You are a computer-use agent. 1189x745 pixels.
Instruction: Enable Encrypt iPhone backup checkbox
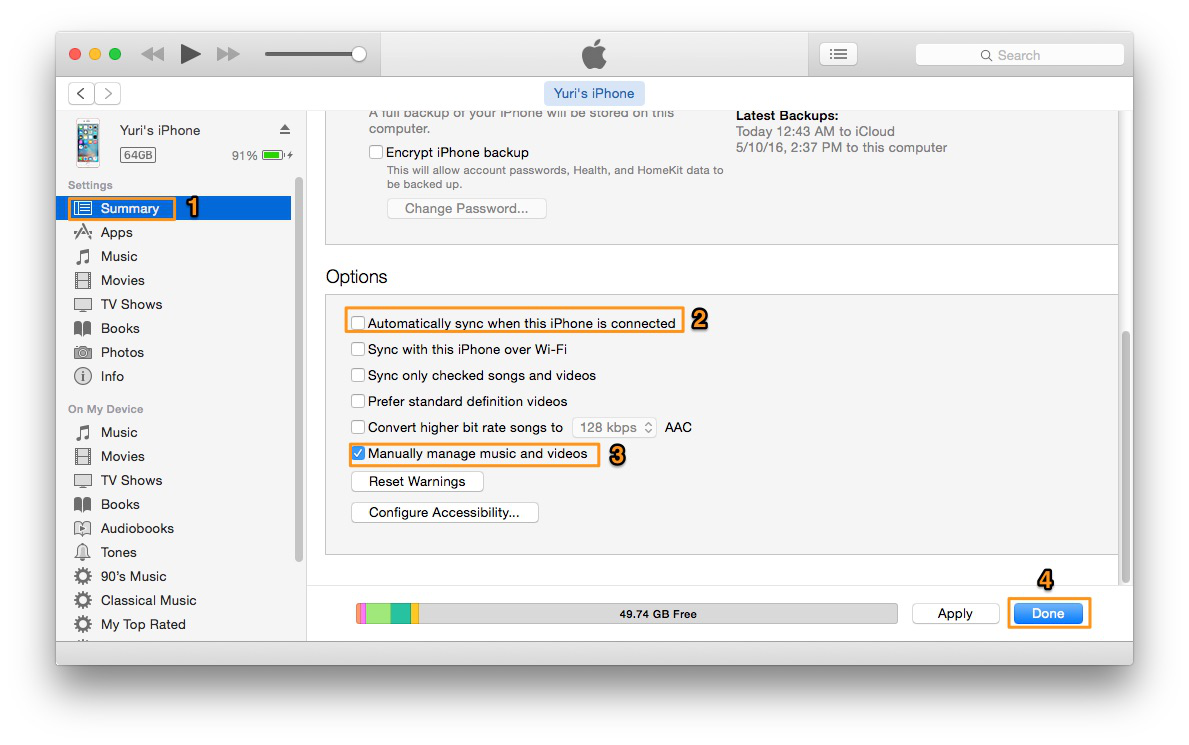tap(375, 152)
